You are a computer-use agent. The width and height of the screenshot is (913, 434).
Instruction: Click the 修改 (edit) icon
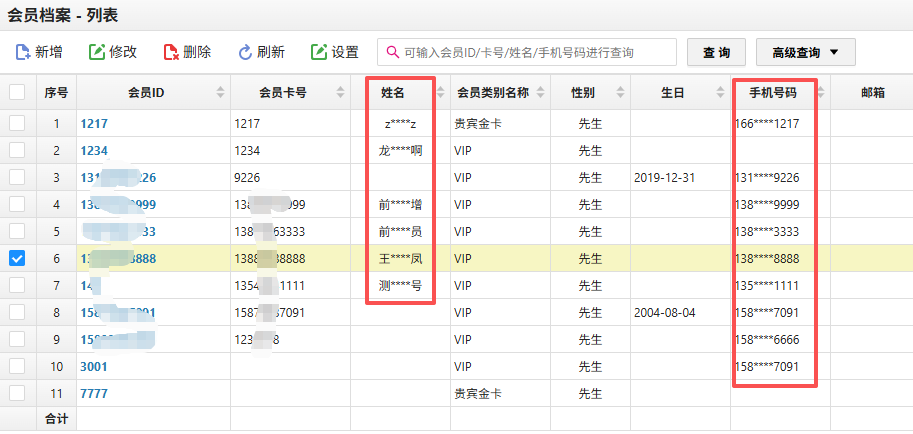pos(97,52)
